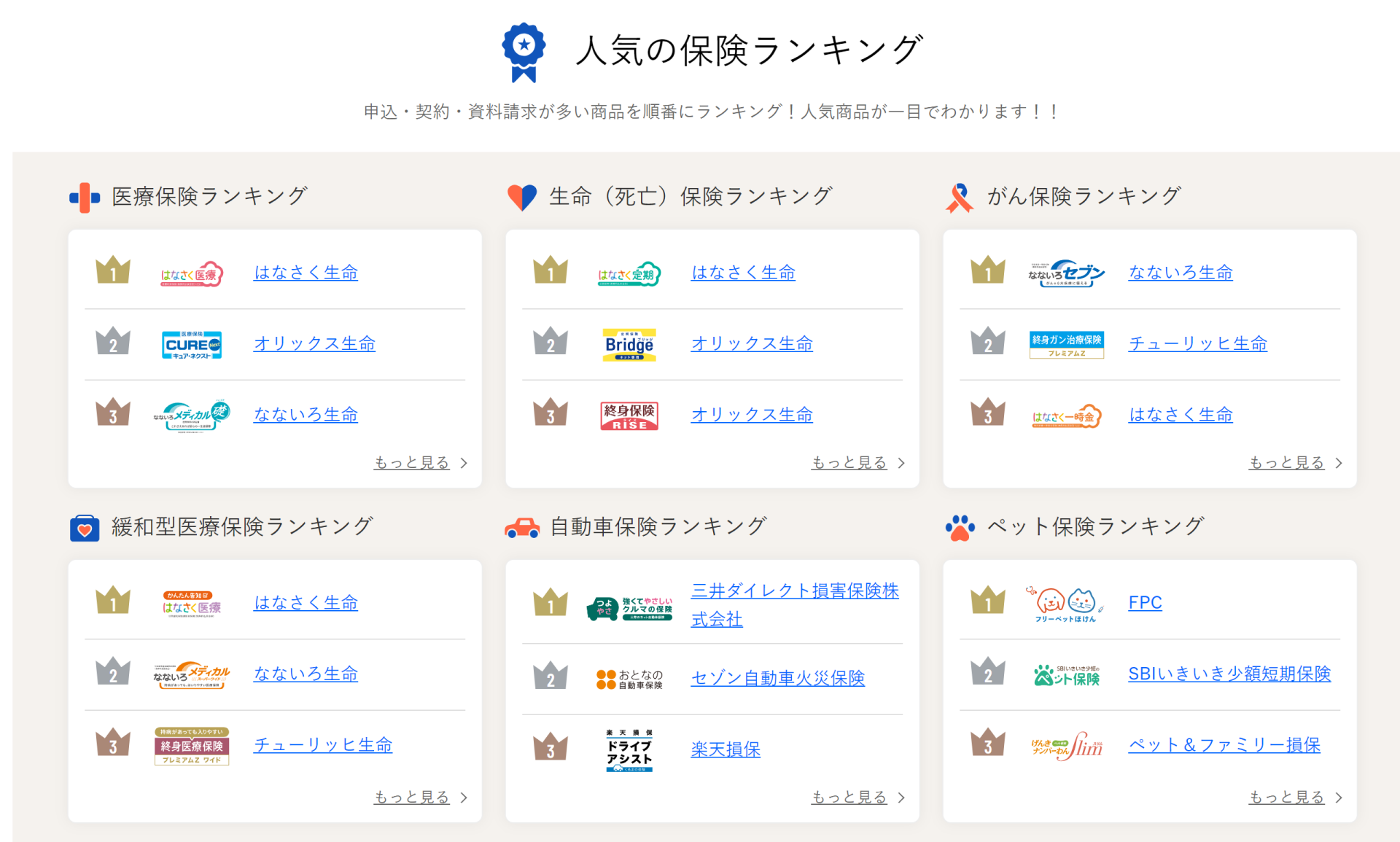Open the セゾン自動車火災保険 link
The height and width of the screenshot is (842, 1400).
pos(777,678)
